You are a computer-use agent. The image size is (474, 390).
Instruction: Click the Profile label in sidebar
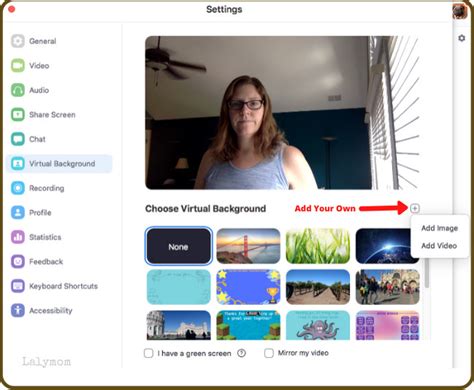tap(40, 212)
